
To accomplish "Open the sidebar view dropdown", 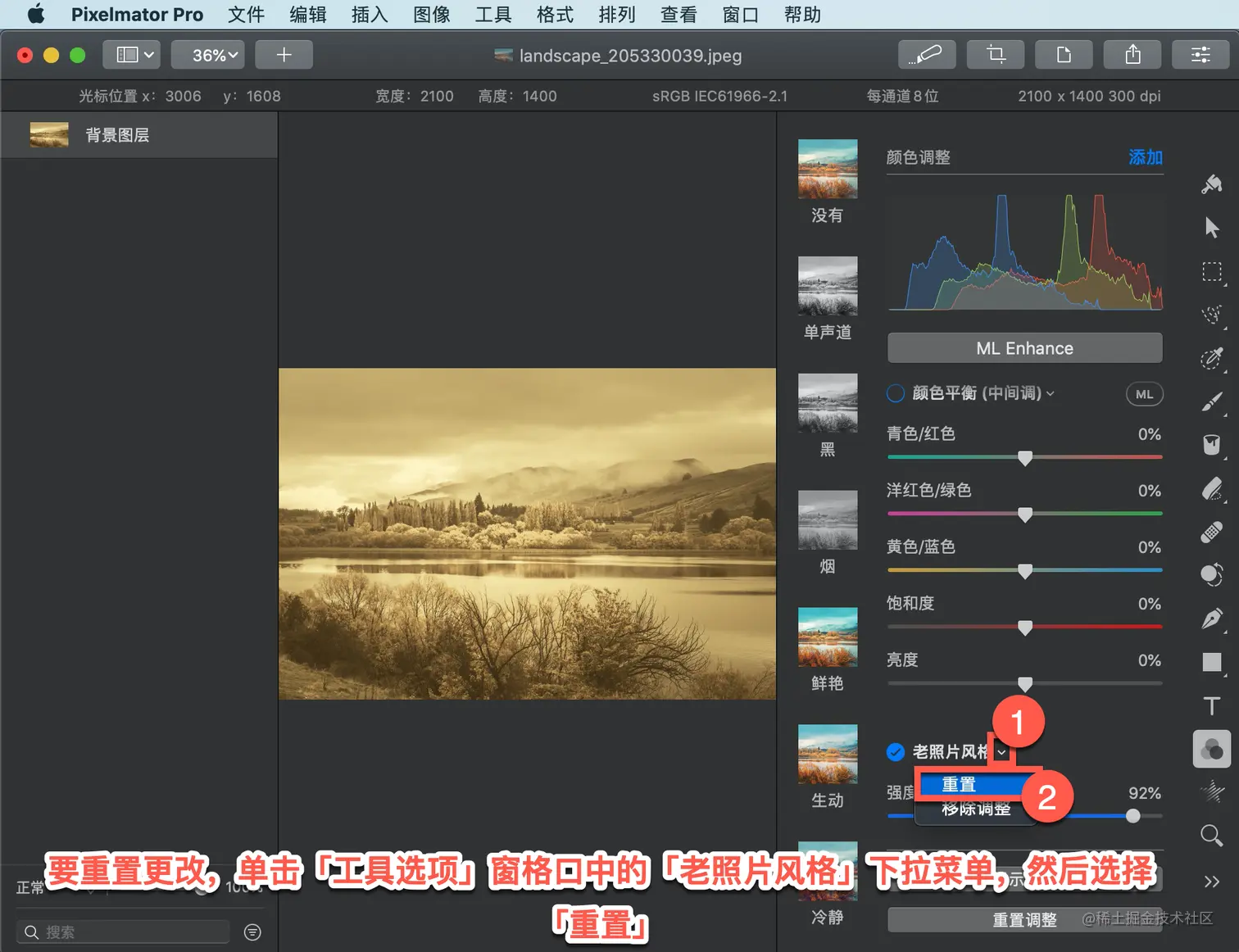I will pyautogui.click(x=131, y=55).
